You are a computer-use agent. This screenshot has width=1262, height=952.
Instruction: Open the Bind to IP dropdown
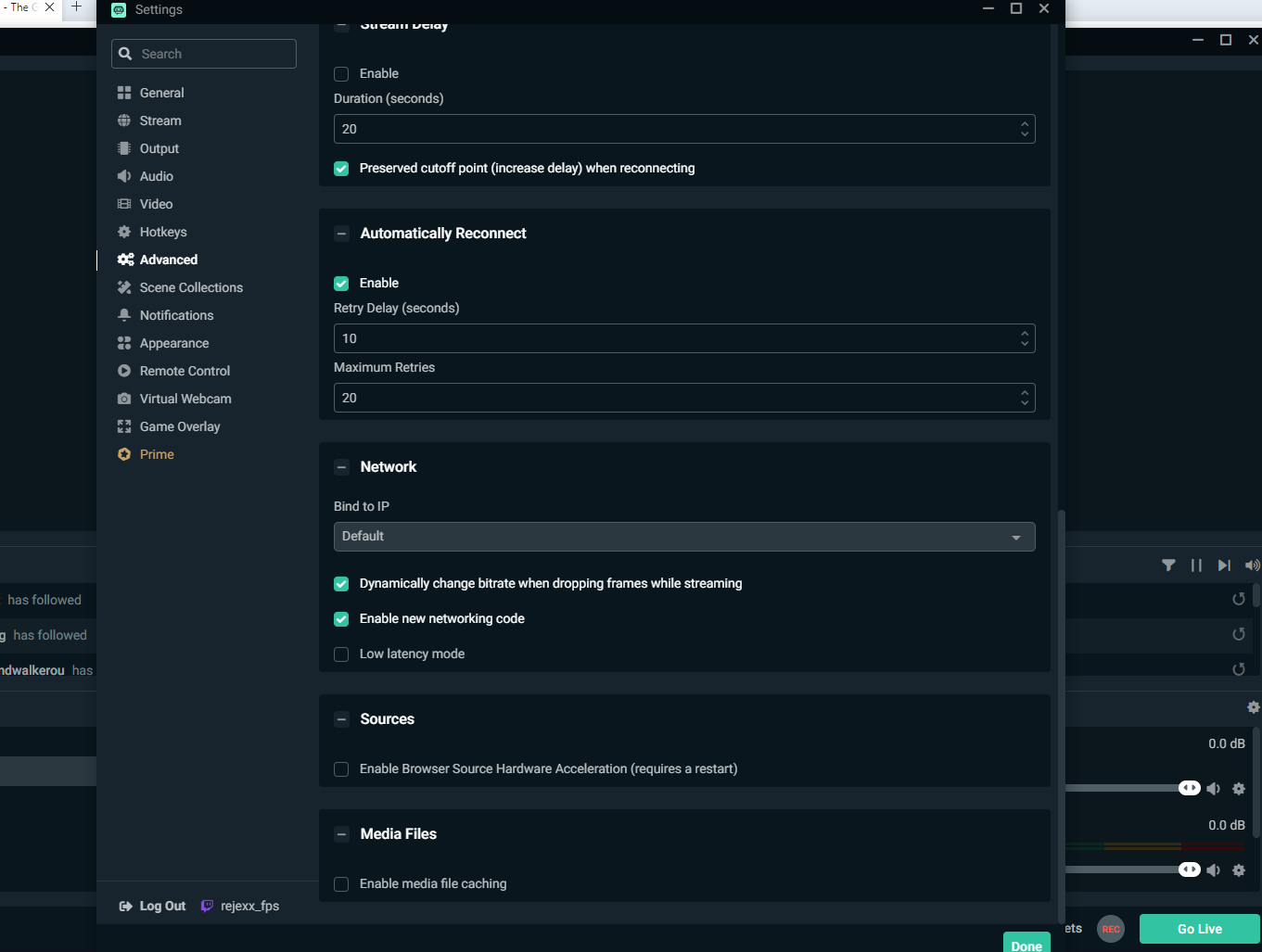click(683, 537)
